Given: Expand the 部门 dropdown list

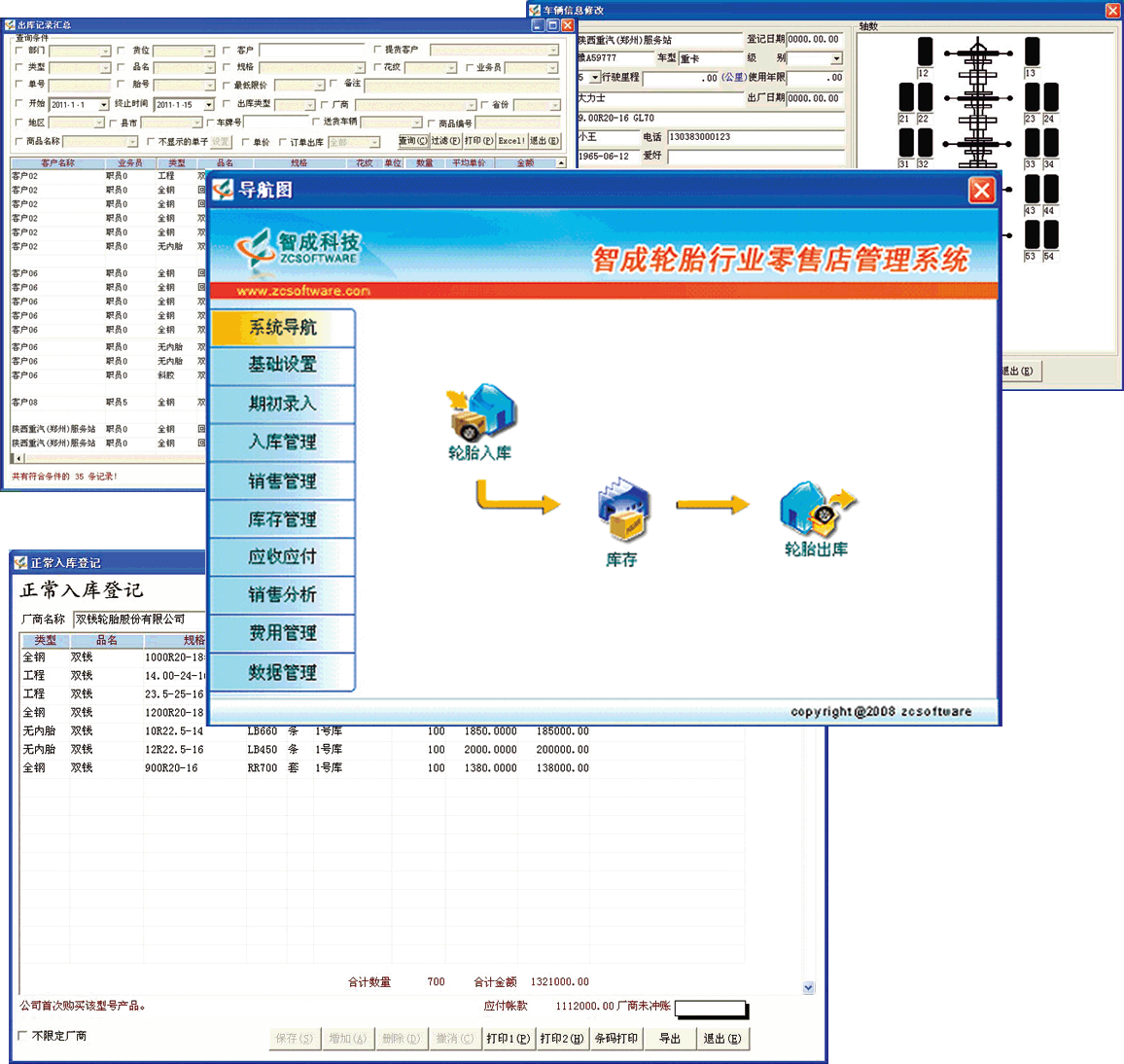Looking at the screenshot, I should [105, 51].
